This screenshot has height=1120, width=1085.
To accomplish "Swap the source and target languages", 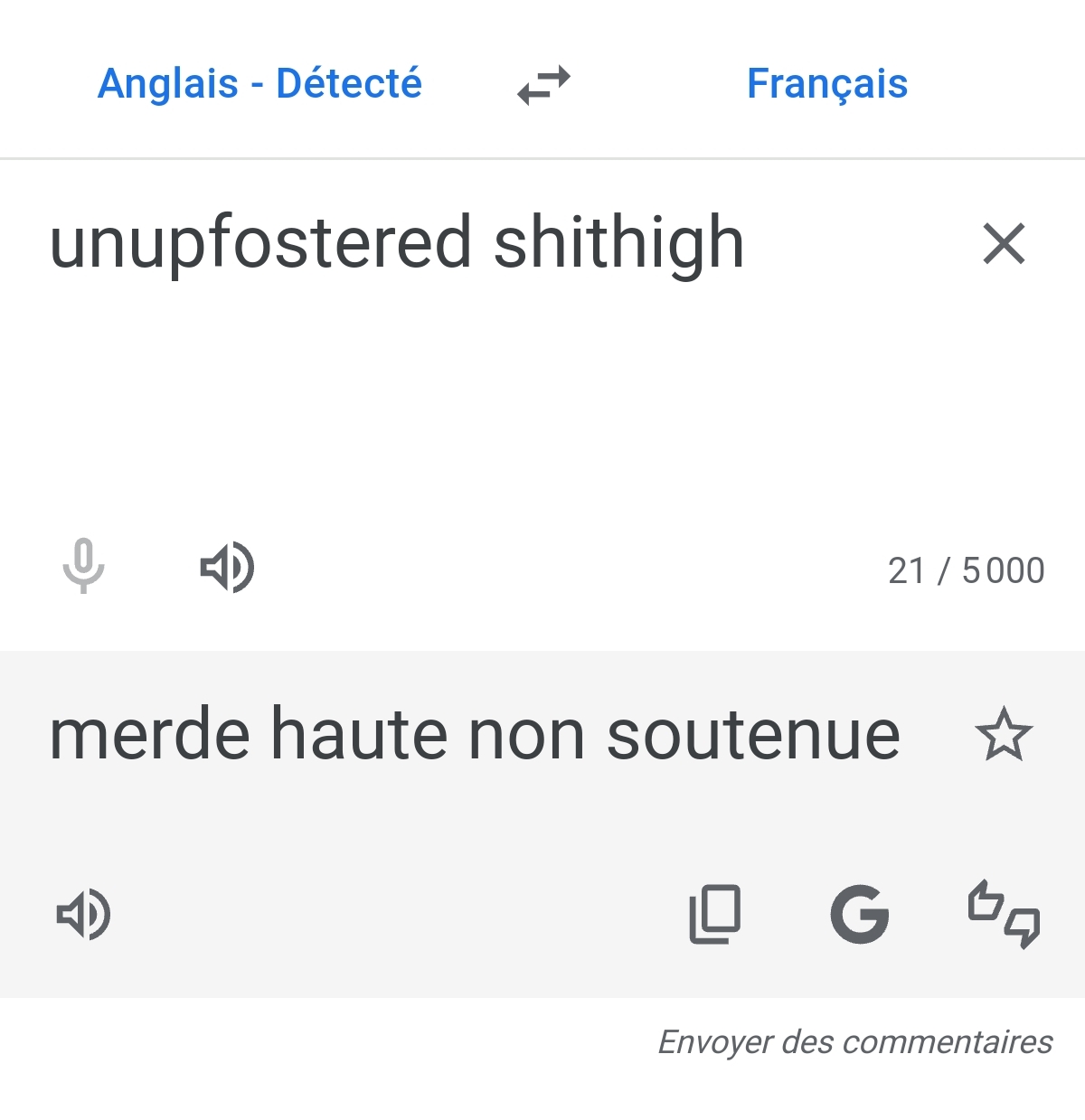I will click(x=543, y=85).
